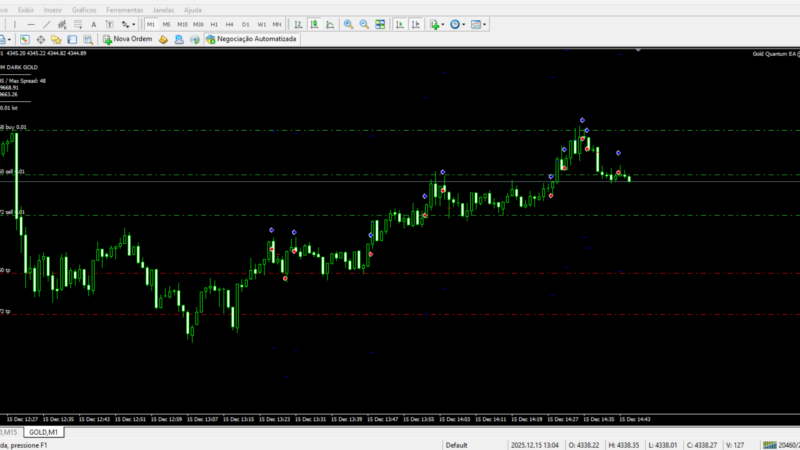
Task: Open the Terminal panel icon
Action: 72,39
